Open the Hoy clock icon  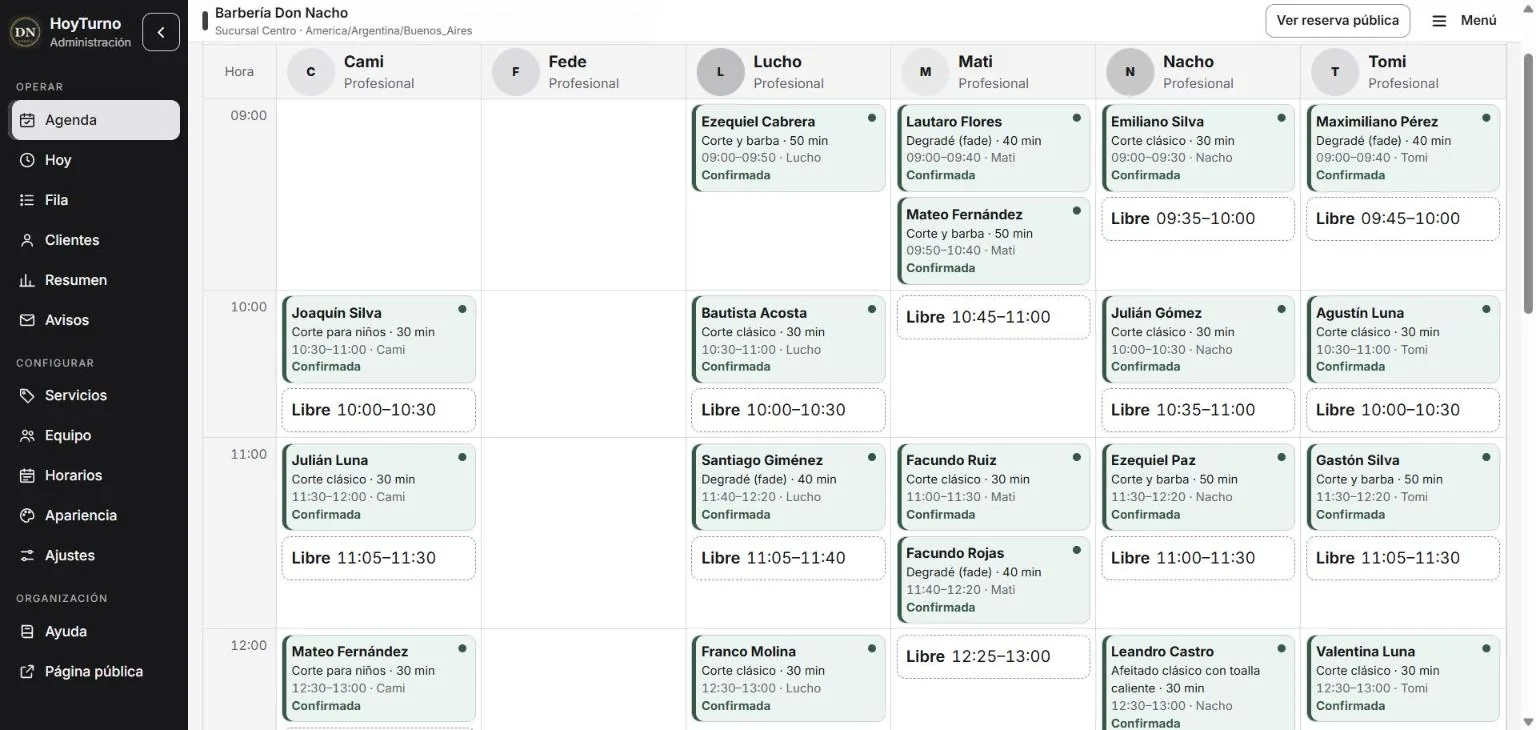coord(27,160)
